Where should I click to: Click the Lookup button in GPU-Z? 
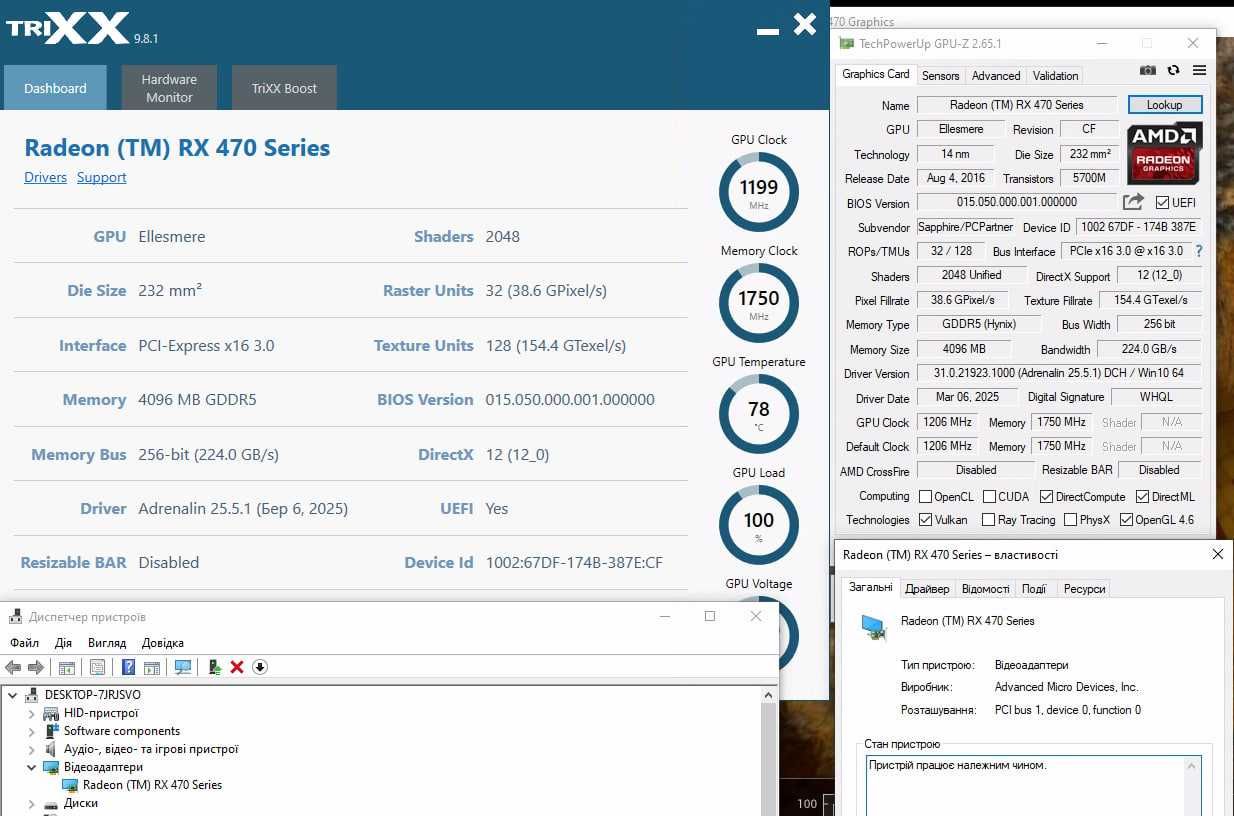[x=1164, y=105]
